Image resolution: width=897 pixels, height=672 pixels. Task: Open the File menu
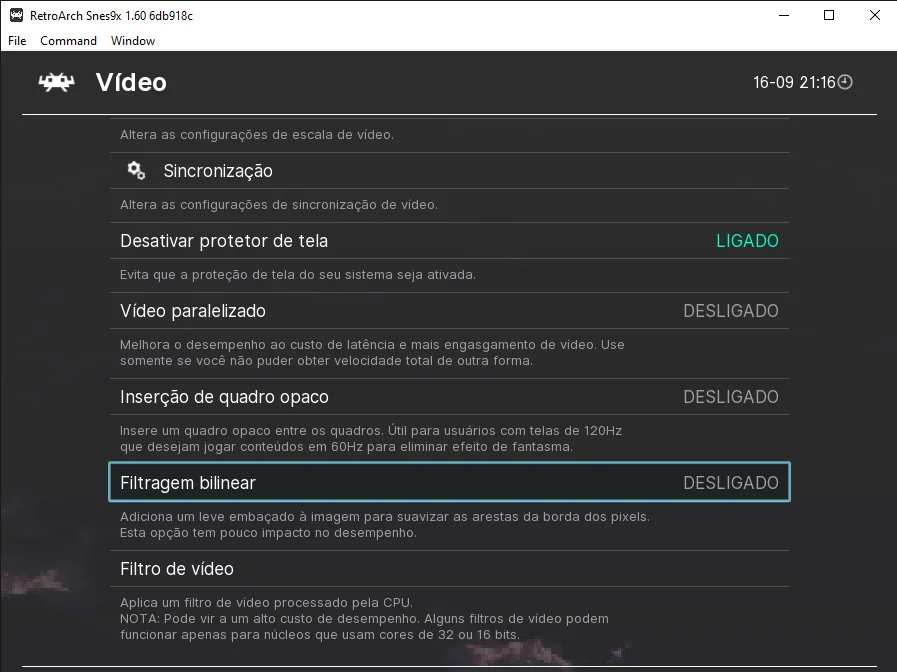pyautogui.click(x=17, y=41)
